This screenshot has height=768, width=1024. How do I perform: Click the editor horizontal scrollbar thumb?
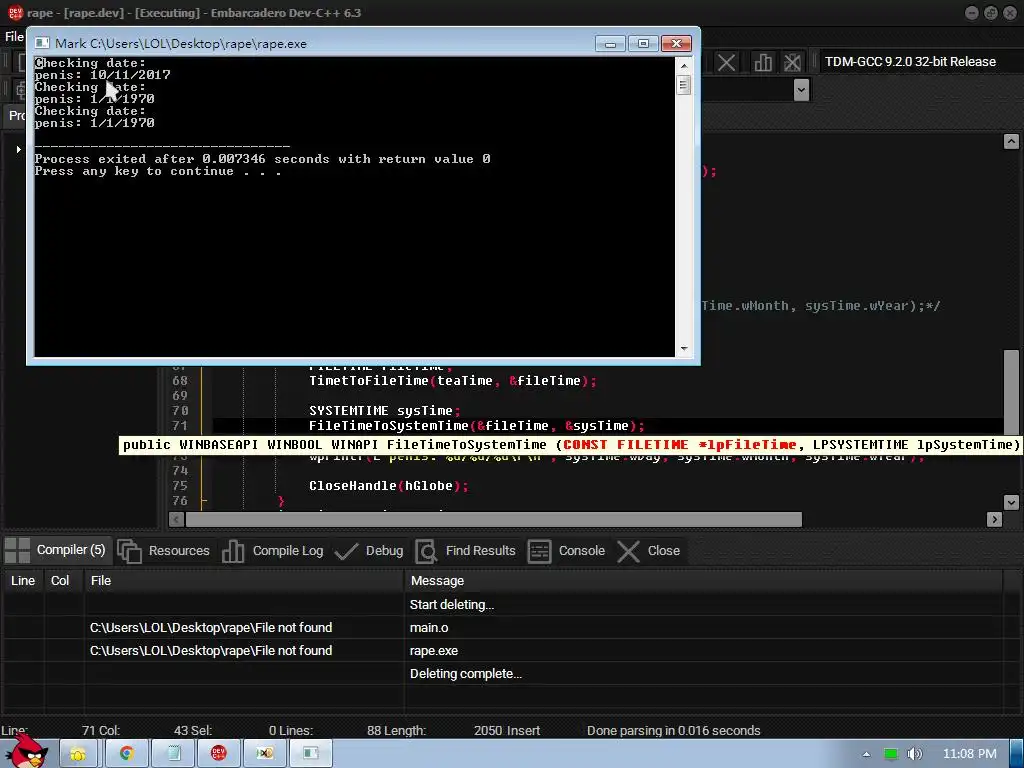[494, 519]
